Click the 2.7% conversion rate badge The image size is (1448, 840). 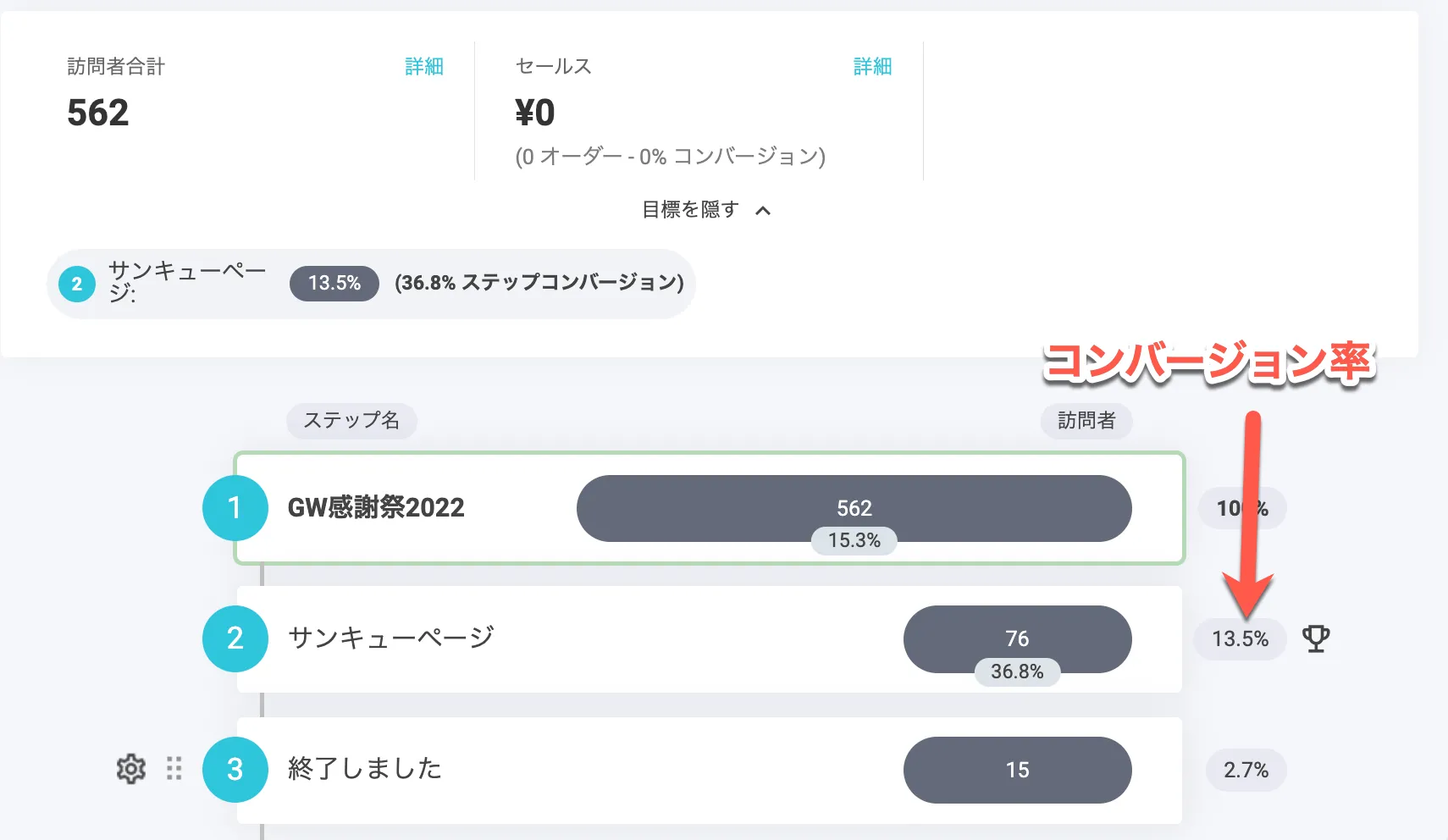[x=1246, y=770]
